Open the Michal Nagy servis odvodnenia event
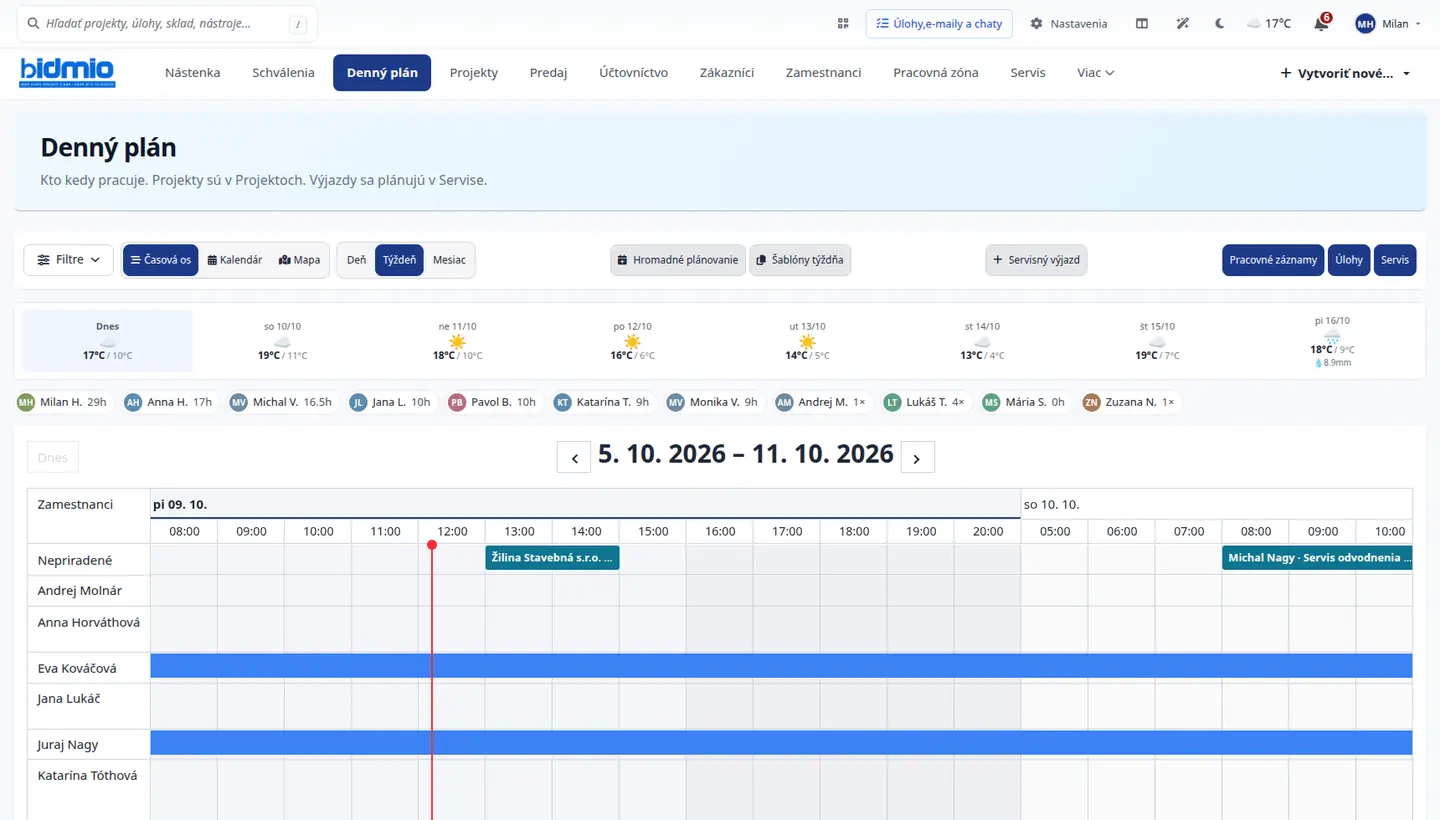1440x820 pixels. point(1317,558)
